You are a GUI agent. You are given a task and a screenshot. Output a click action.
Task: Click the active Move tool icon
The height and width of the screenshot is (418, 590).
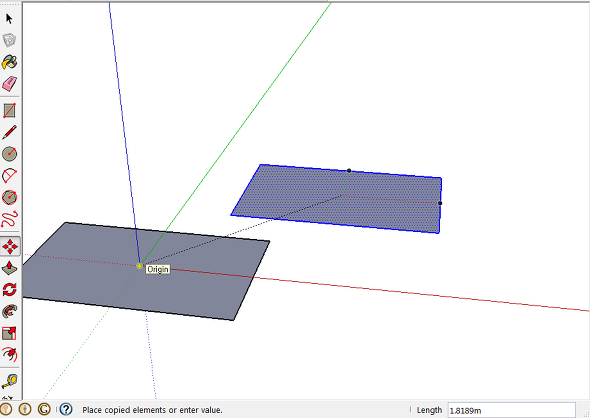point(10,247)
